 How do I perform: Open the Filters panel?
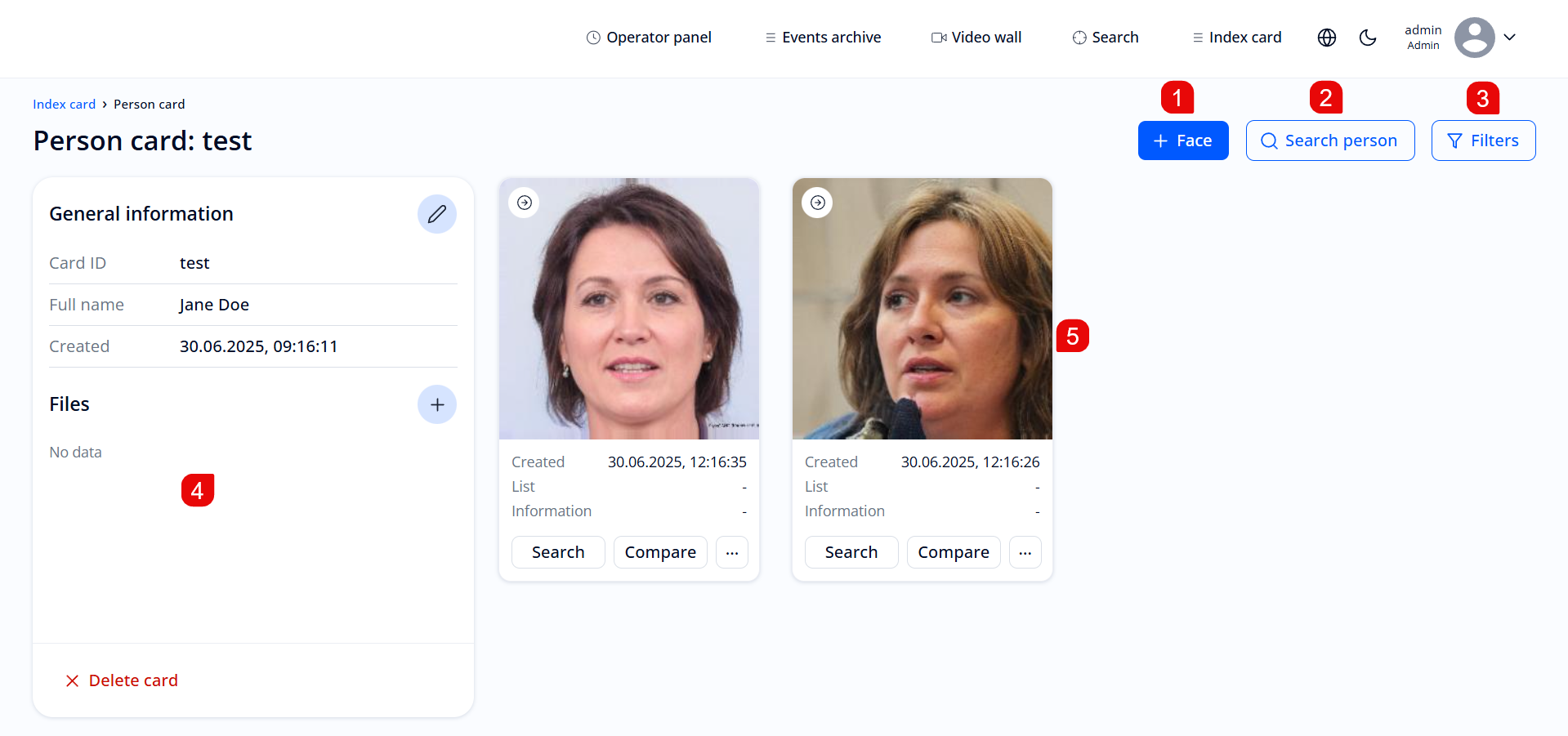1482,140
